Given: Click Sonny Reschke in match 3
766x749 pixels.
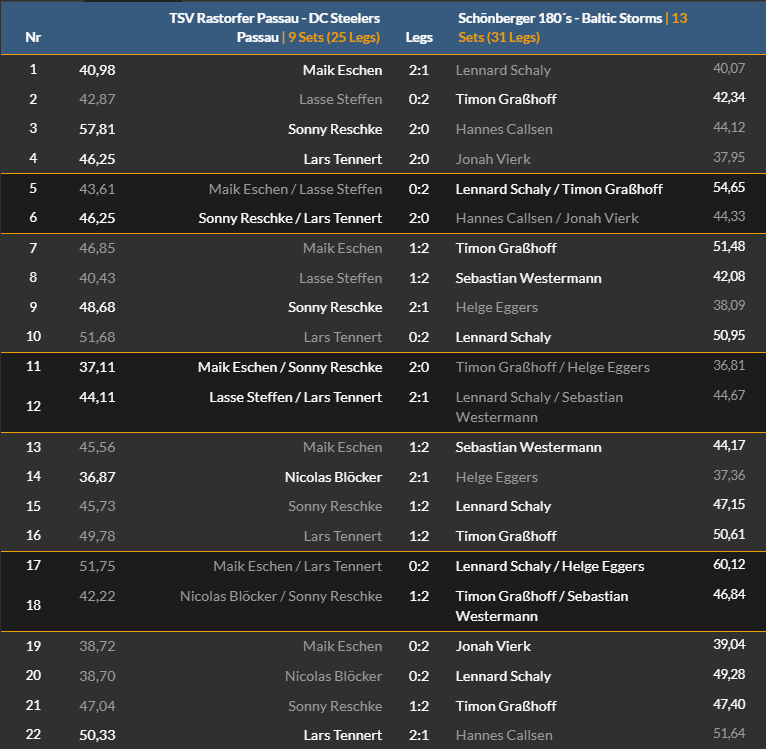Looking at the screenshot, I should [335, 129].
